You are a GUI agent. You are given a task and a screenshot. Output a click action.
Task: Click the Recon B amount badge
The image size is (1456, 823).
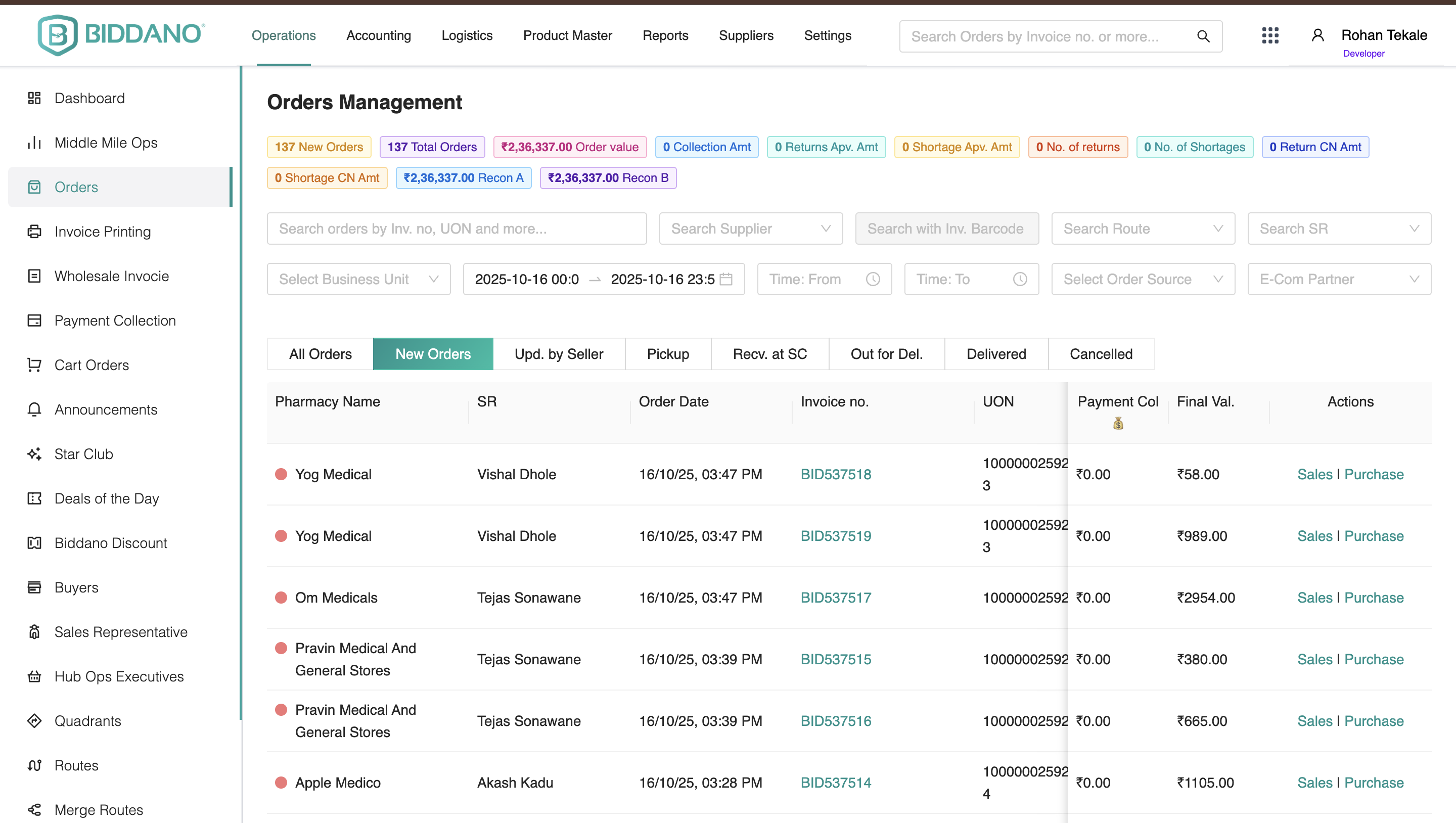[x=608, y=178]
